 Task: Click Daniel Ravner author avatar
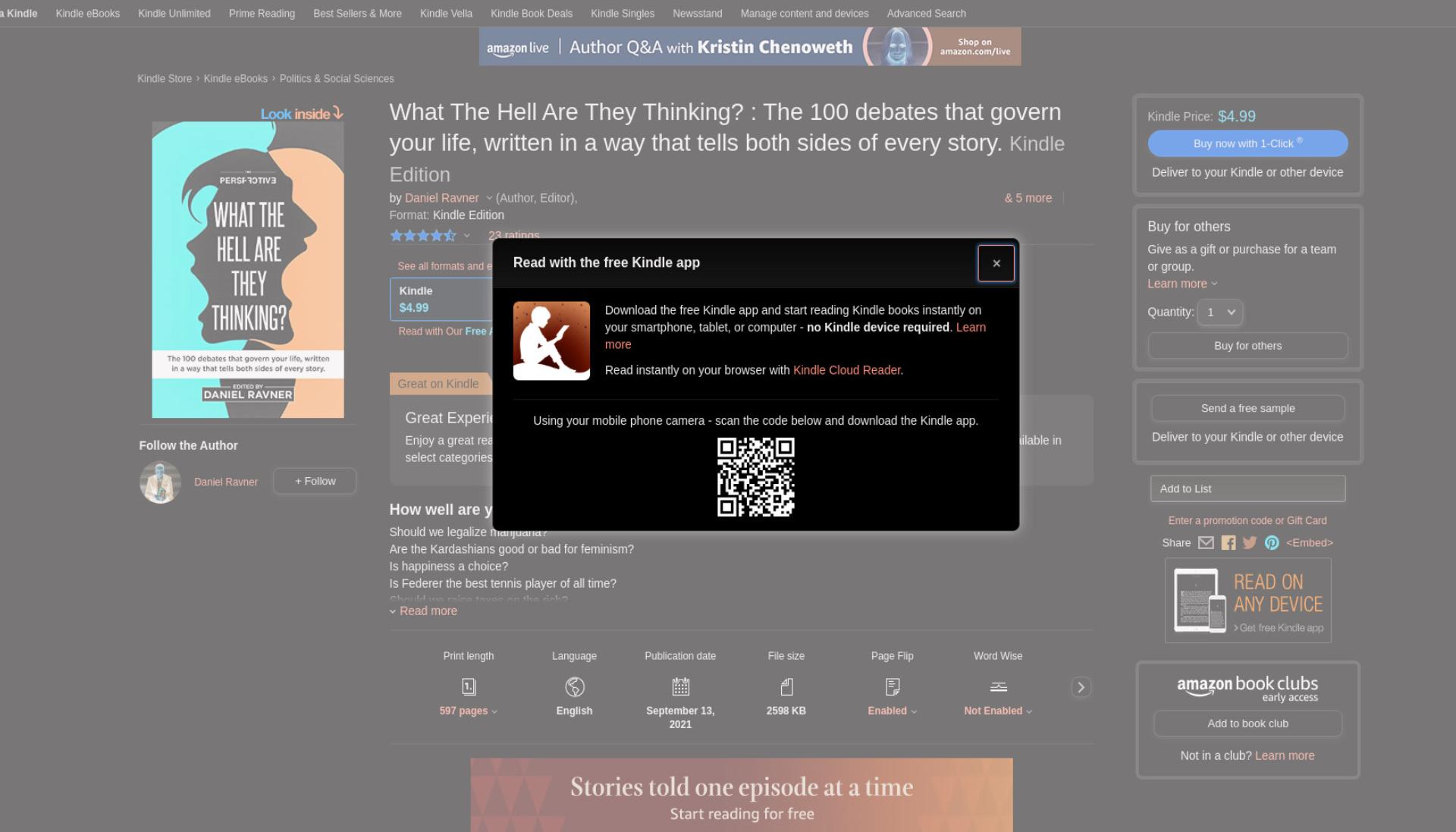pos(160,482)
